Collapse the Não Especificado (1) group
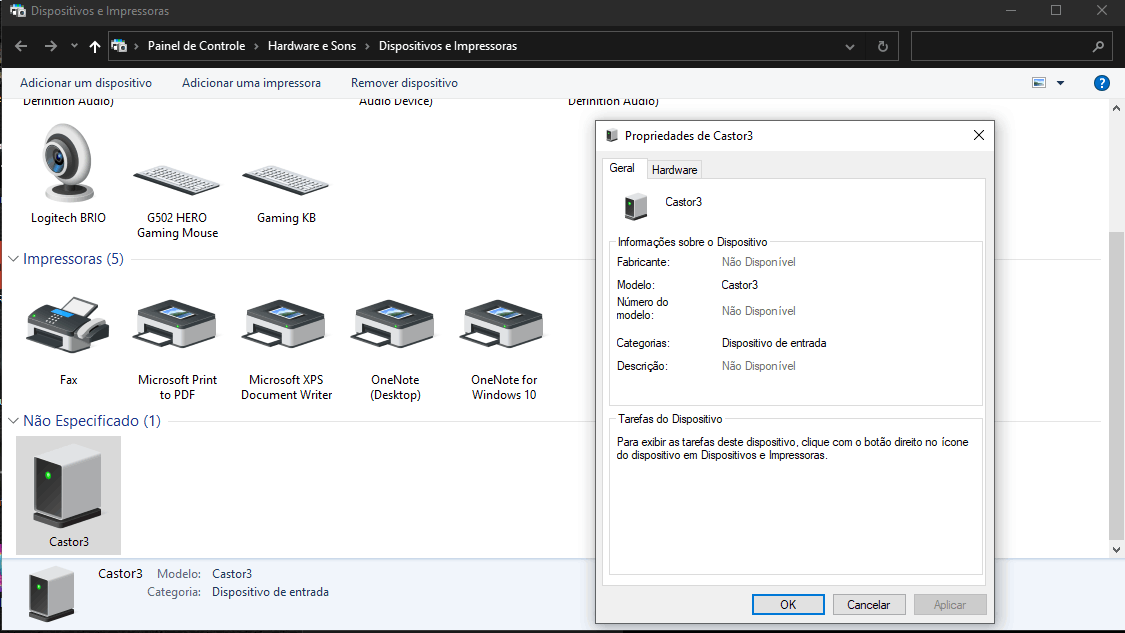 click(x=13, y=421)
